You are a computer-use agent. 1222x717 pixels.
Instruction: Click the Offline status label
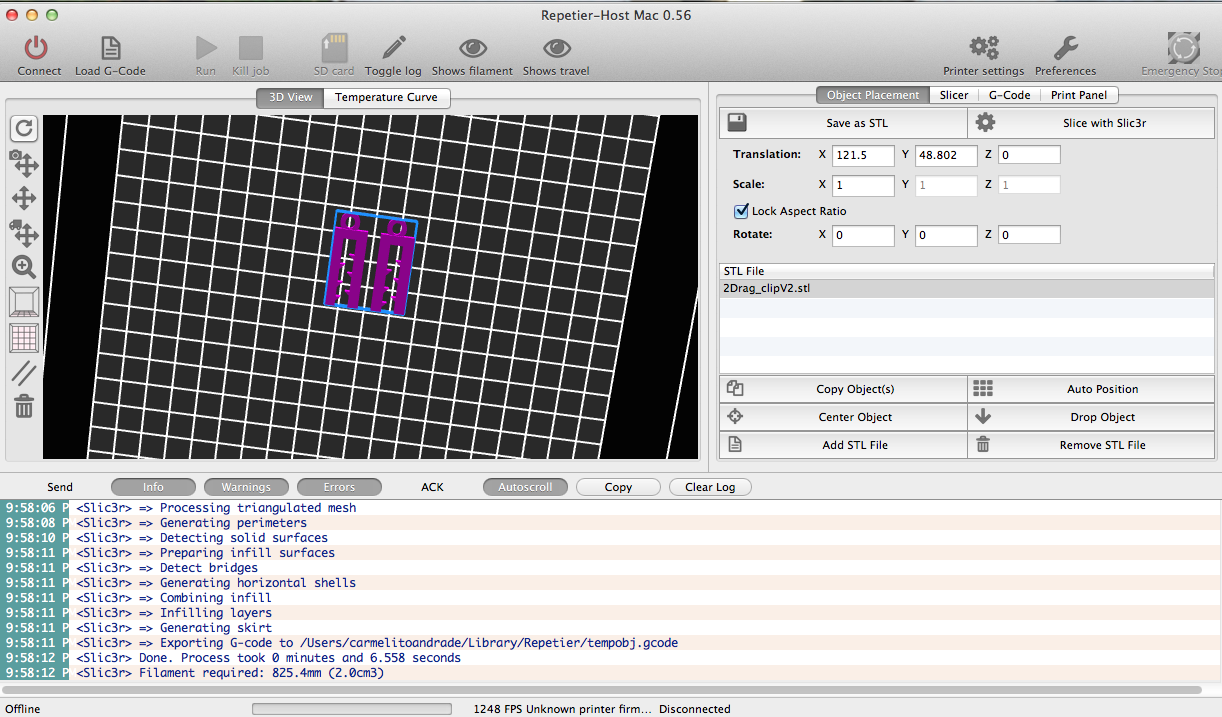(x=23, y=709)
